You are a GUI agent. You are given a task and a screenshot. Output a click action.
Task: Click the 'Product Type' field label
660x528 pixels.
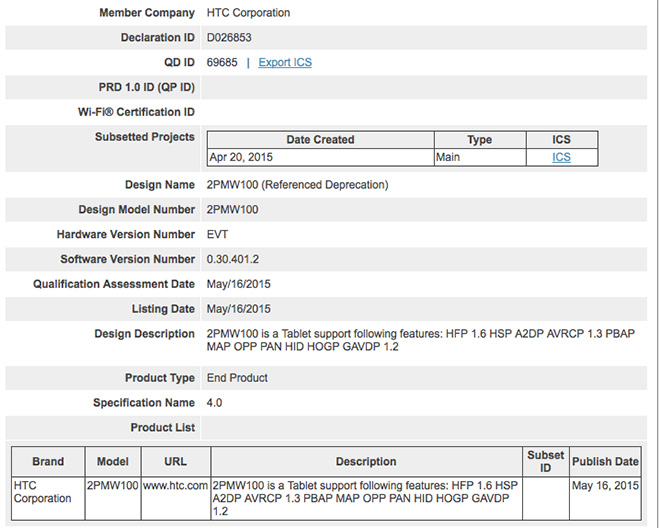pyautogui.click(x=160, y=378)
